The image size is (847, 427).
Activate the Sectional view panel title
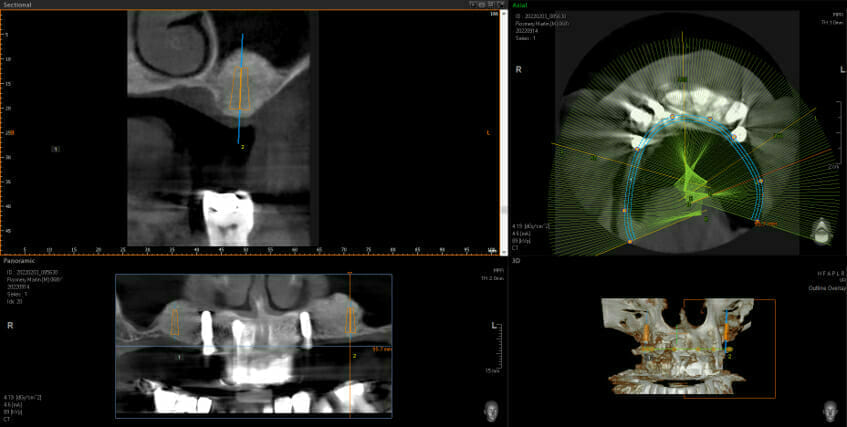(18, 5)
